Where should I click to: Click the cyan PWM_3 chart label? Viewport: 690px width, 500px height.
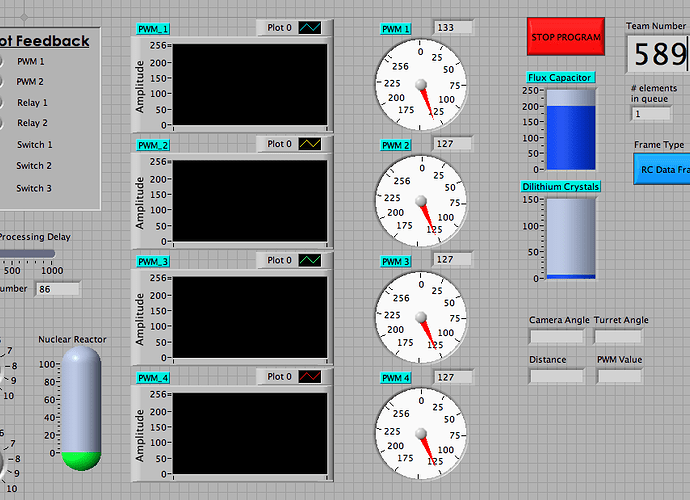(153, 261)
